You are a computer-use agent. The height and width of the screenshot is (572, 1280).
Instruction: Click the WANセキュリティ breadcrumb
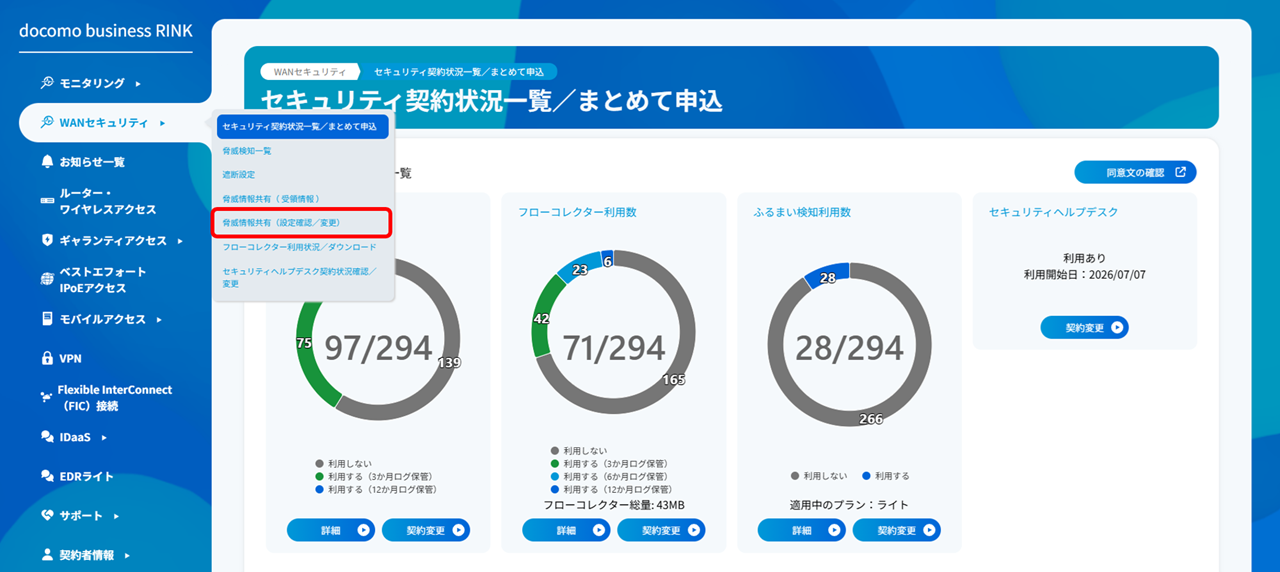[x=310, y=72]
